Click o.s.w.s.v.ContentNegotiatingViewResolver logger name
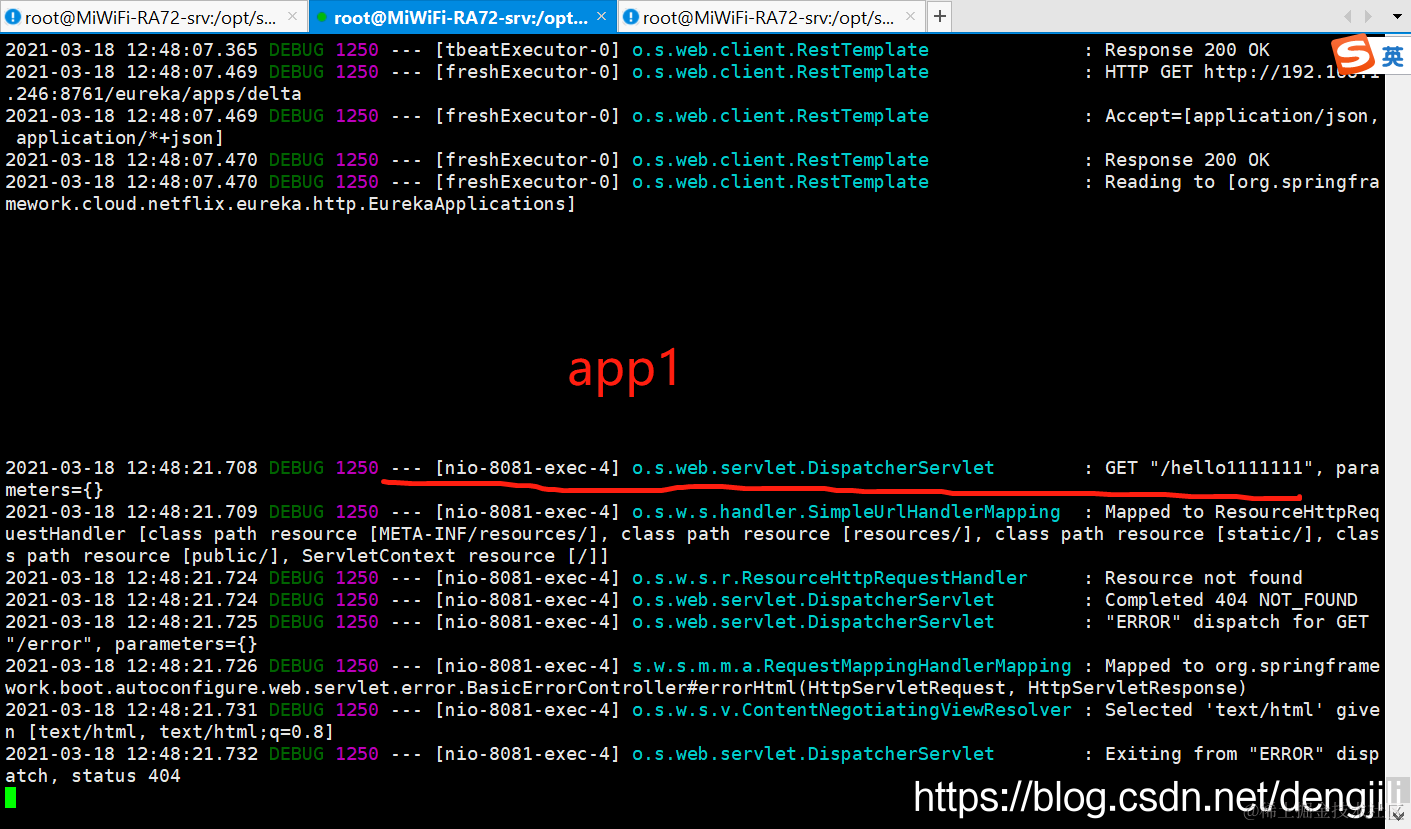Screen dimensions: 1411x829 tap(851, 710)
